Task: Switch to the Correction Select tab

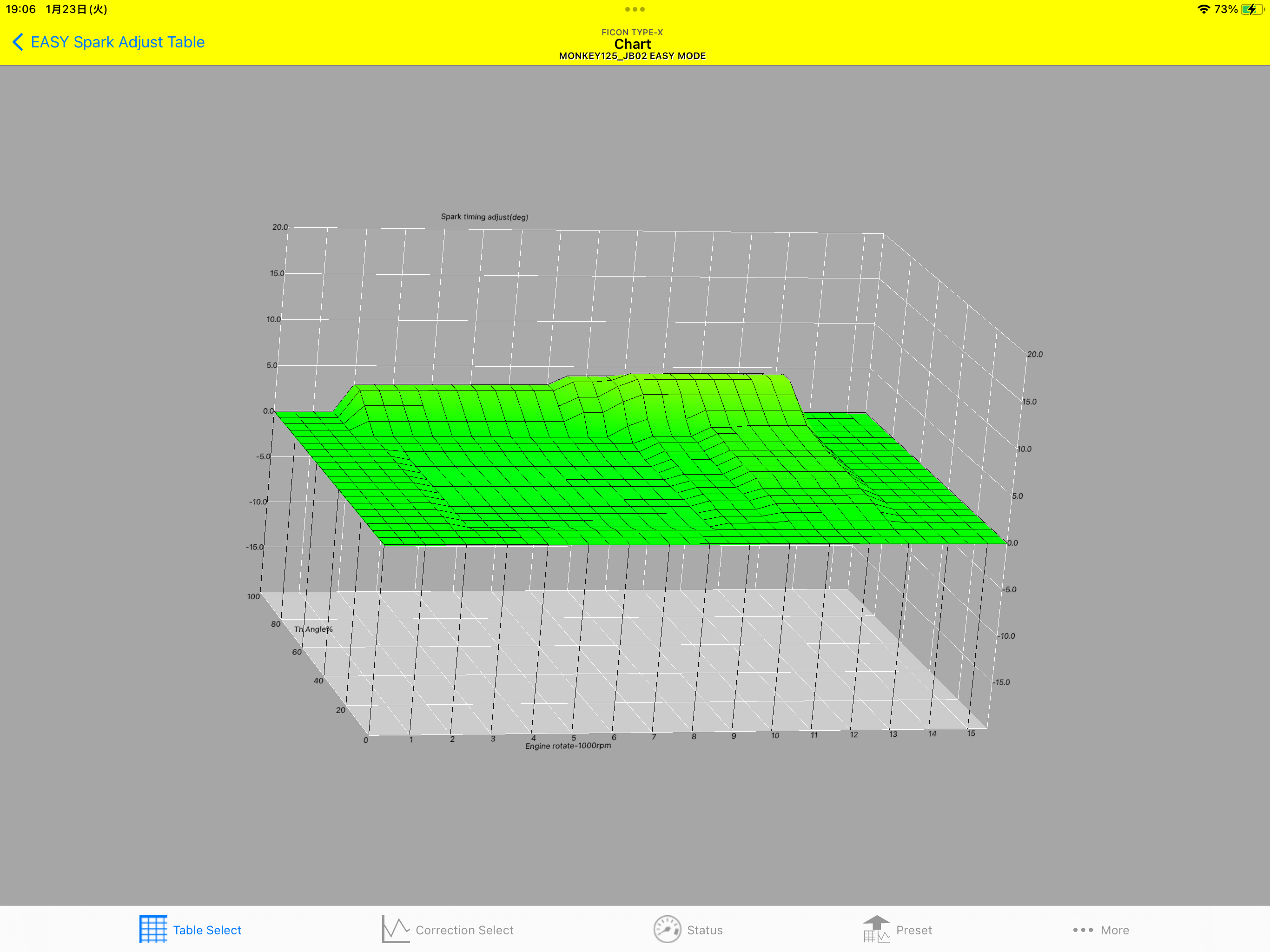Action: pos(464,930)
